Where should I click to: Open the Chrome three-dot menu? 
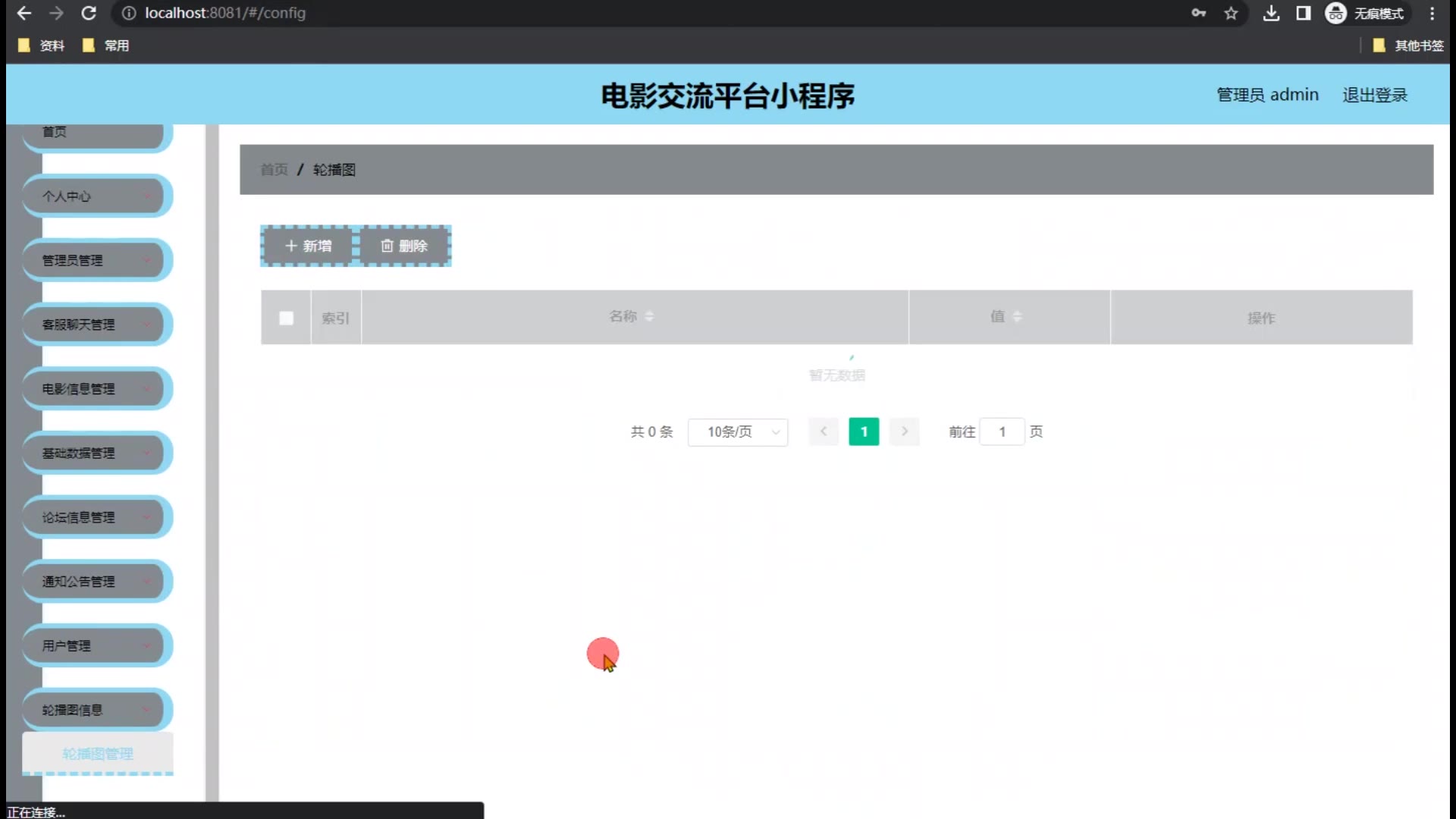pyautogui.click(x=1432, y=13)
